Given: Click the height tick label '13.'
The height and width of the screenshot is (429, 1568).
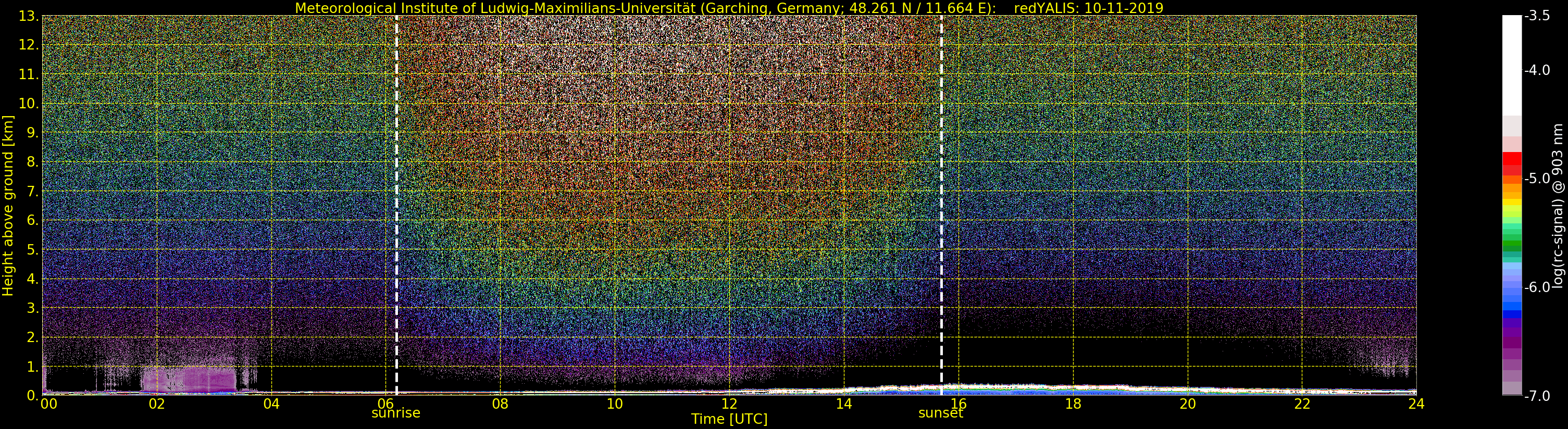Looking at the screenshot, I should pyautogui.click(x=29, y=17).
